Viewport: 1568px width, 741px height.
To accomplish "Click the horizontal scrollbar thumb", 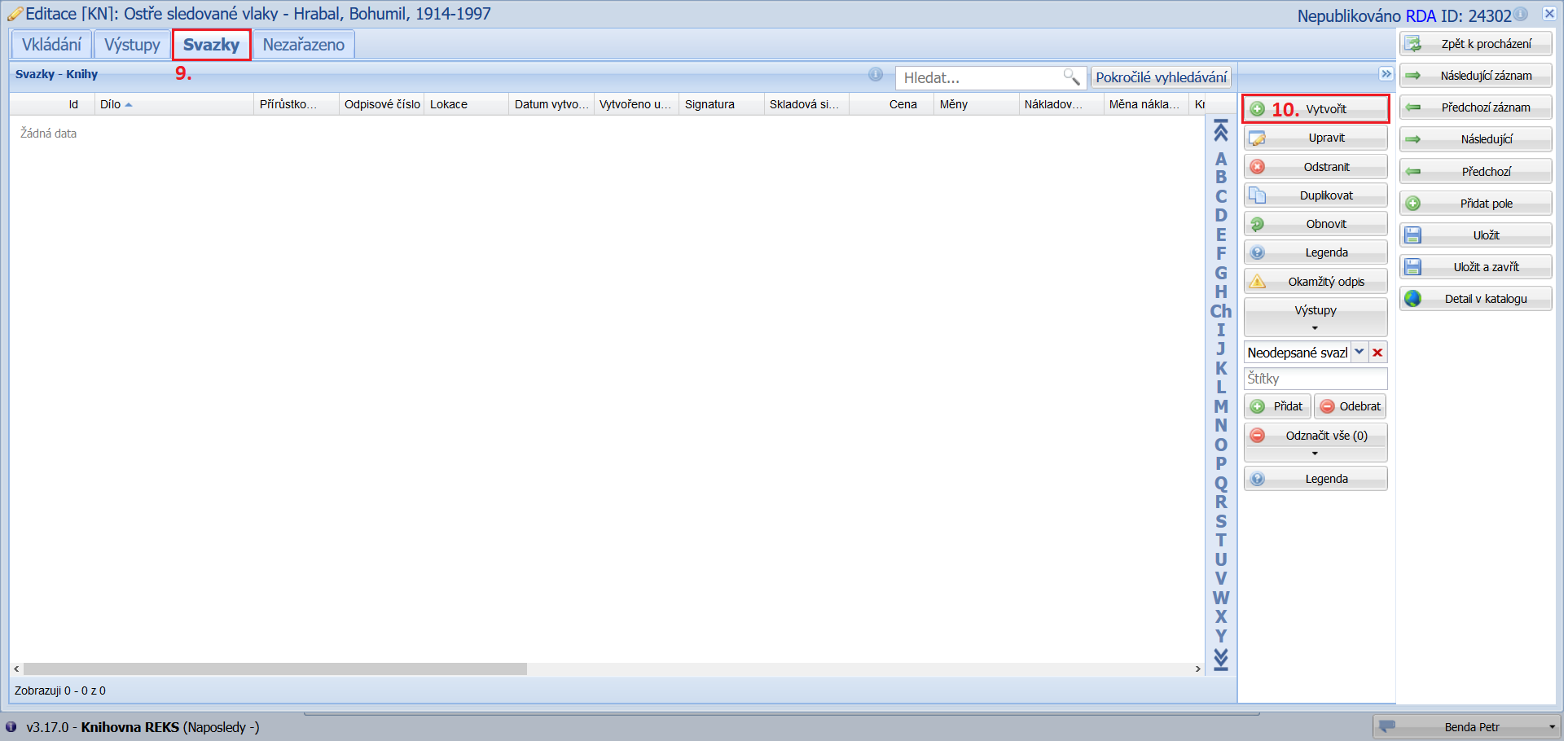I will pos(275,669).
